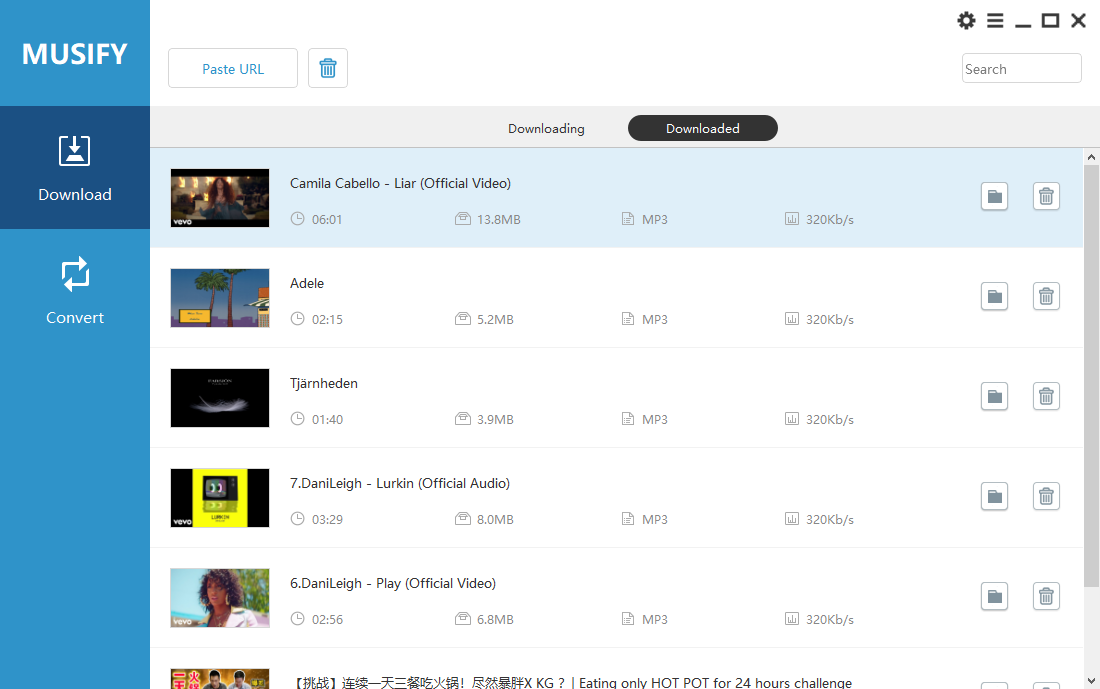Open folder for DaniLeigh - Play

click(x=994, y=596)
